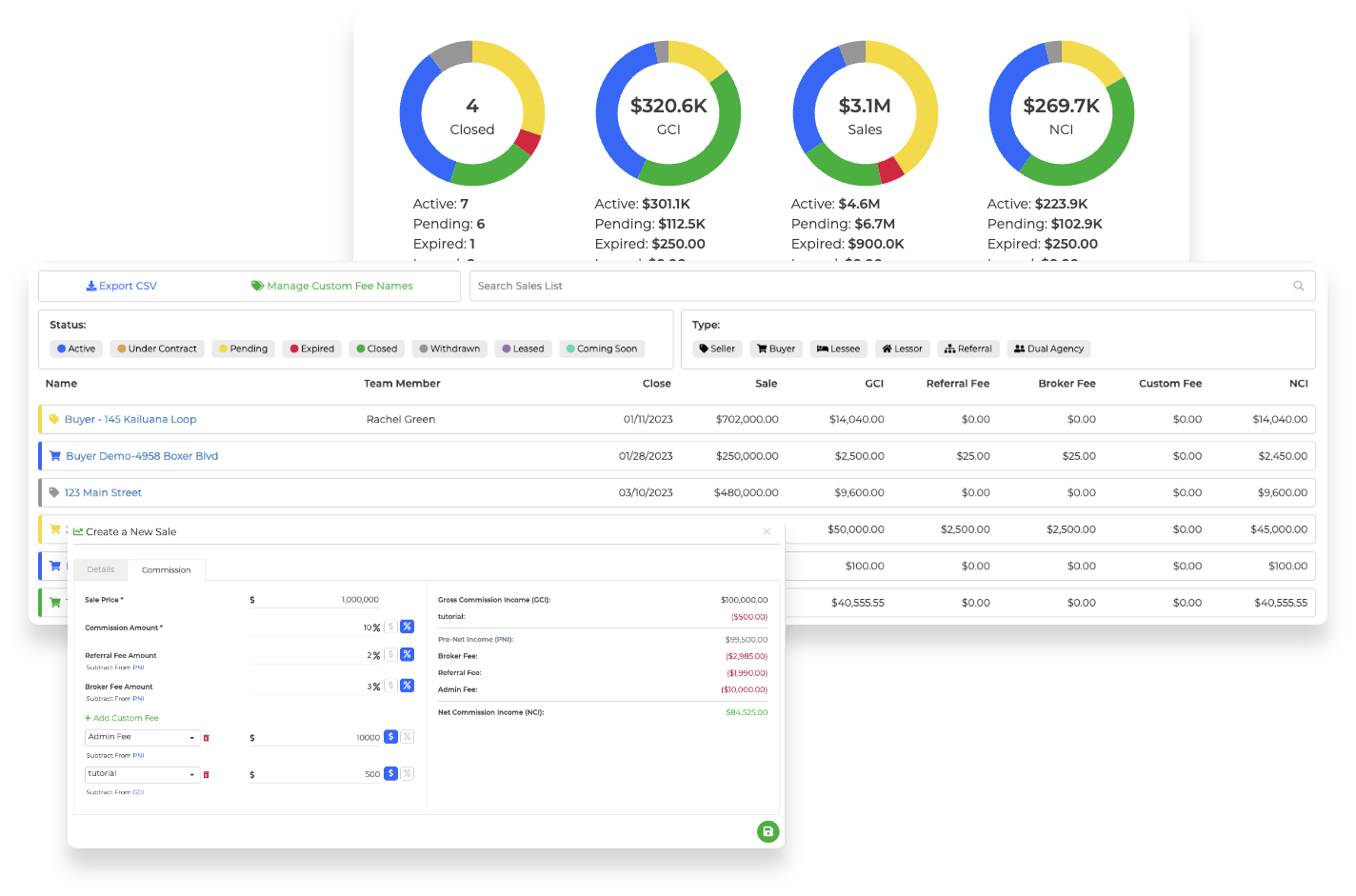Click the Sales donut chart
The width and height of the screenshot is (1356, 896).
[865, 113]
